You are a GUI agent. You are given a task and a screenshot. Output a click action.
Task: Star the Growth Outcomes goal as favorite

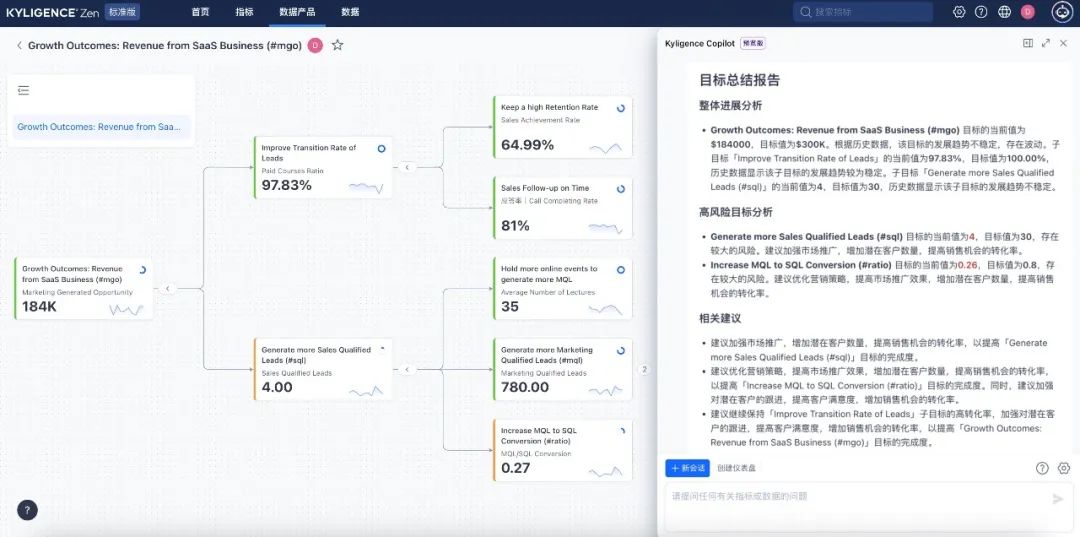(x=338, y=45)
